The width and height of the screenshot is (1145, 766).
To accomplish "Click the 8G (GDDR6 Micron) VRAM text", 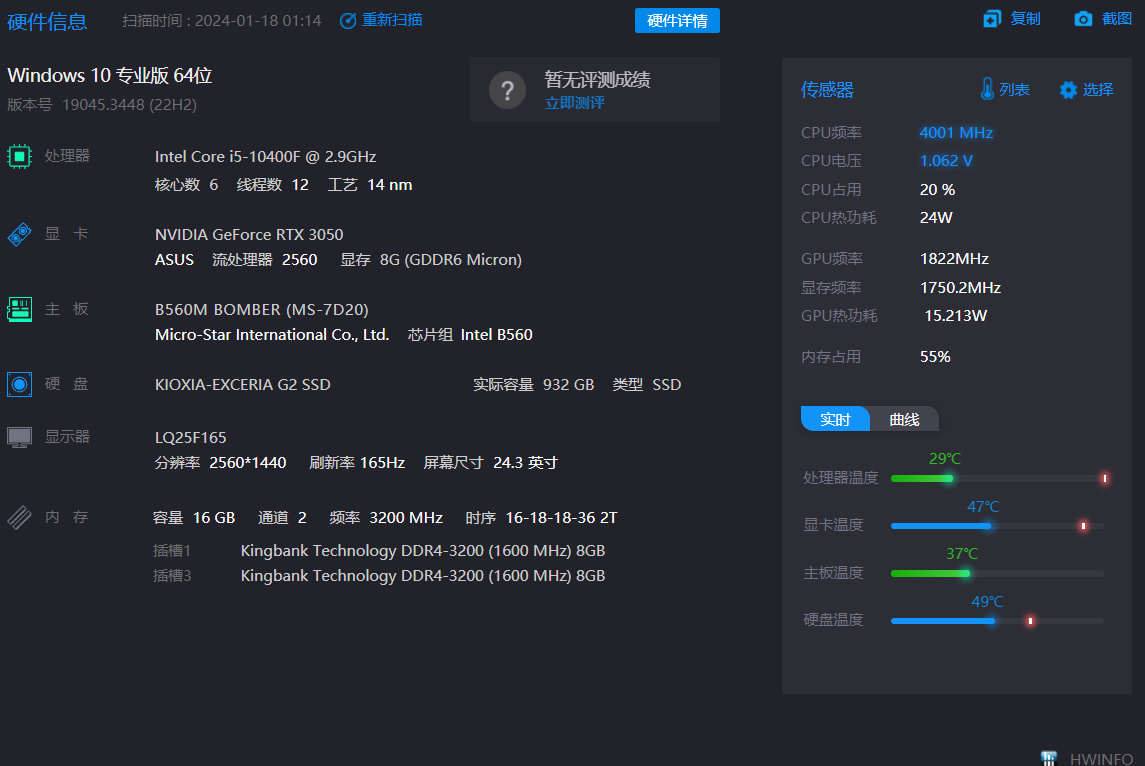I will [x=451, y=260].
